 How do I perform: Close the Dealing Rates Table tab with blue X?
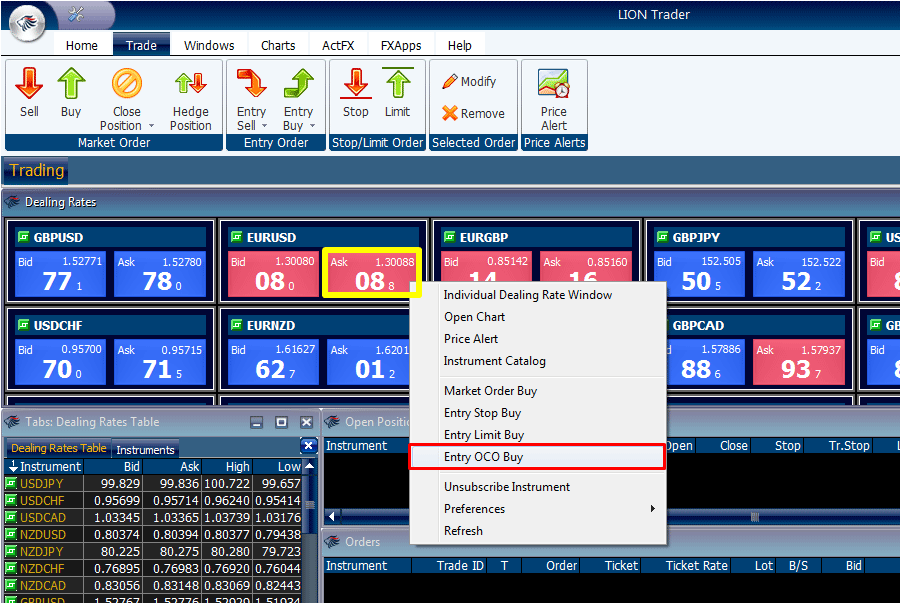(x=308, y=446)
